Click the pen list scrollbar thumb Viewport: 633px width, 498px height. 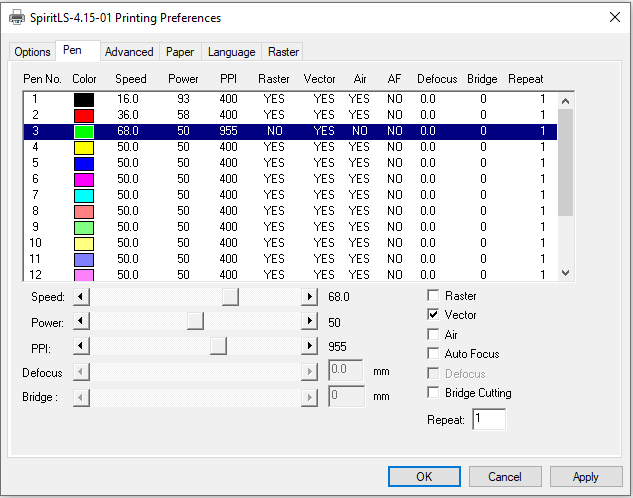pos(566,163)
